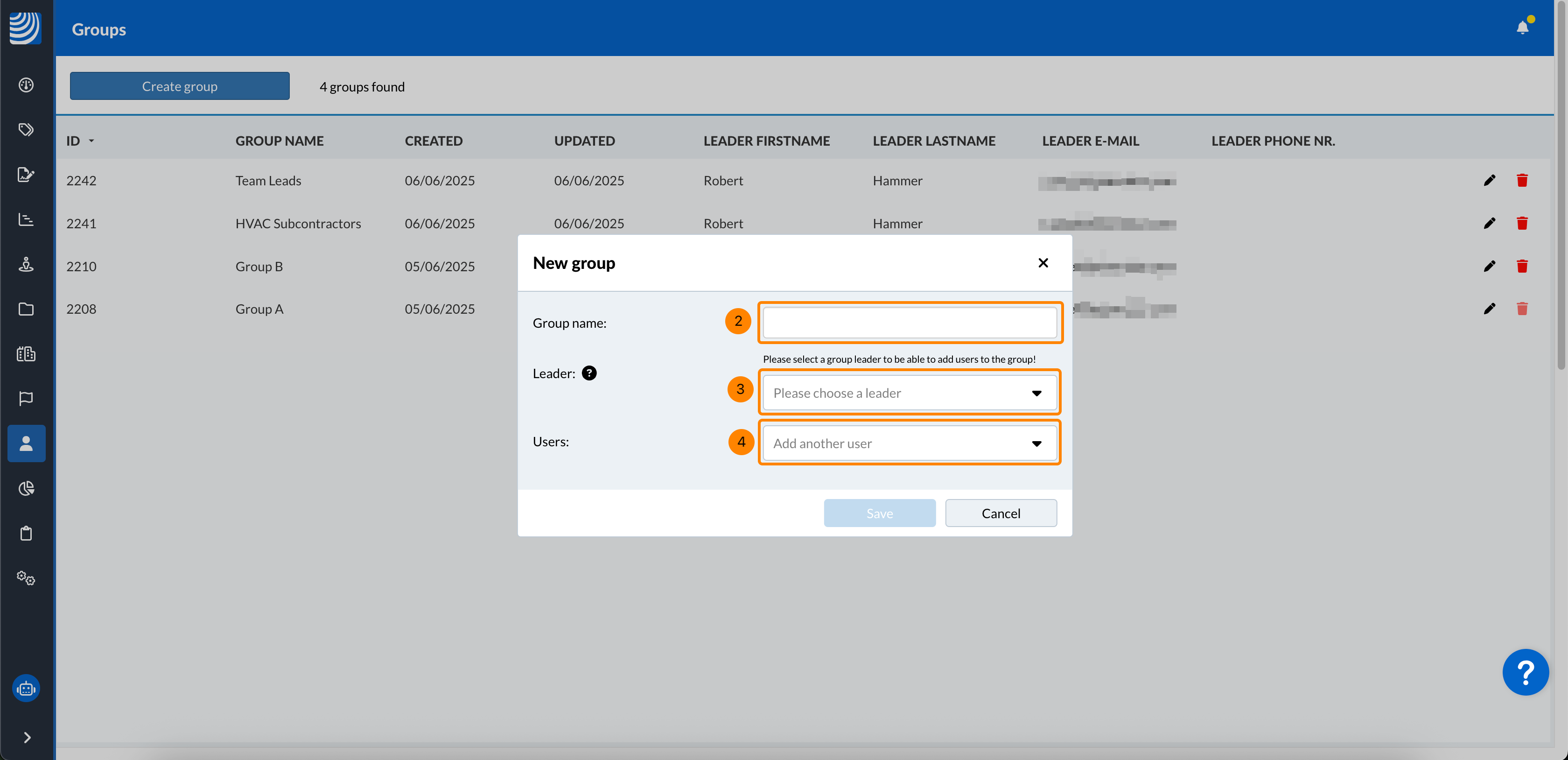This screenshot has width=1568, height=760.
Task: Select the users person sidebar item
Action: (x=26, y=443)
